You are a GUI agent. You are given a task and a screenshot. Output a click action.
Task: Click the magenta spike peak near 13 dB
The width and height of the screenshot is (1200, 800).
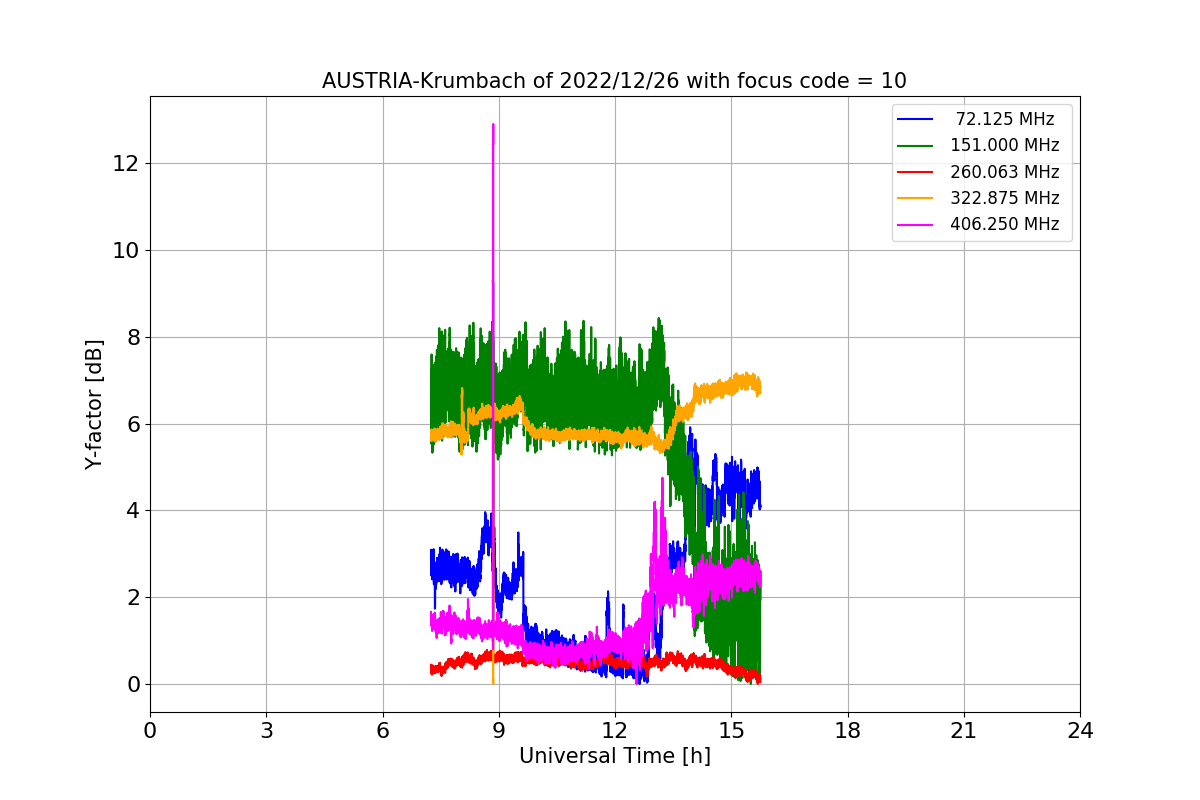[493, 126]
